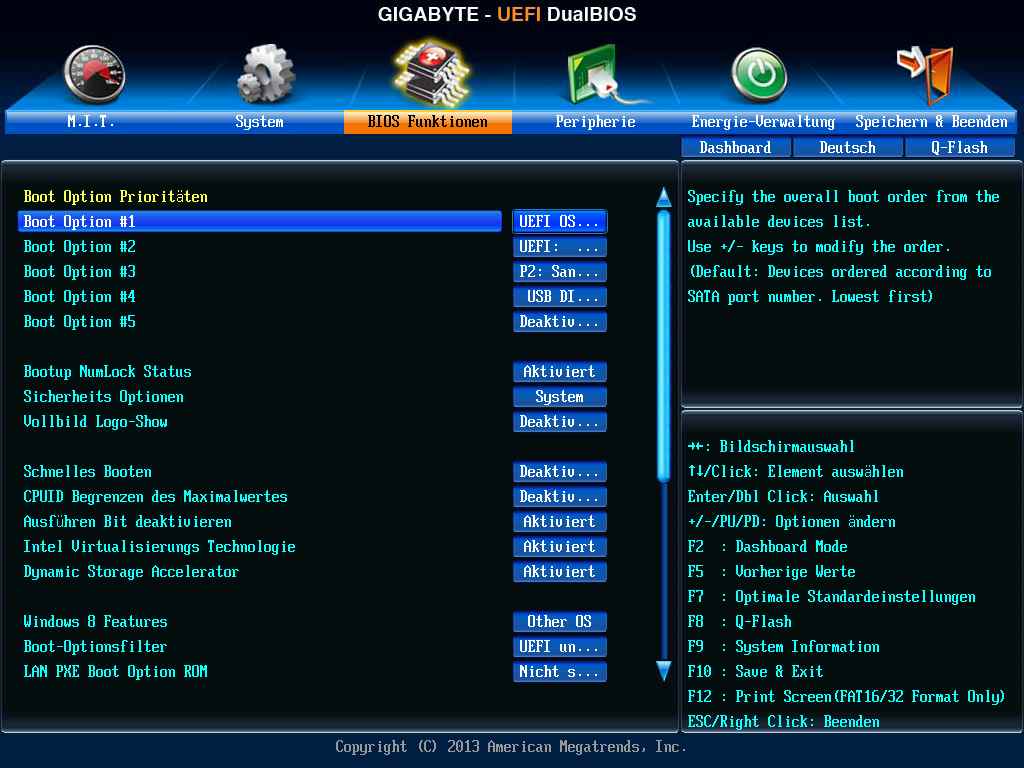Toggle Schnelles Booten Deaktiv... value

coord(560,472)
